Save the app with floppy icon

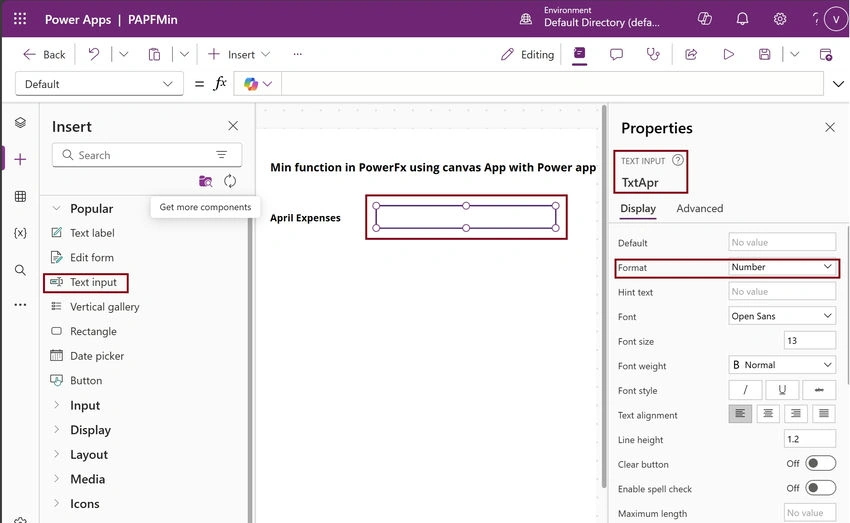[764, 54]
